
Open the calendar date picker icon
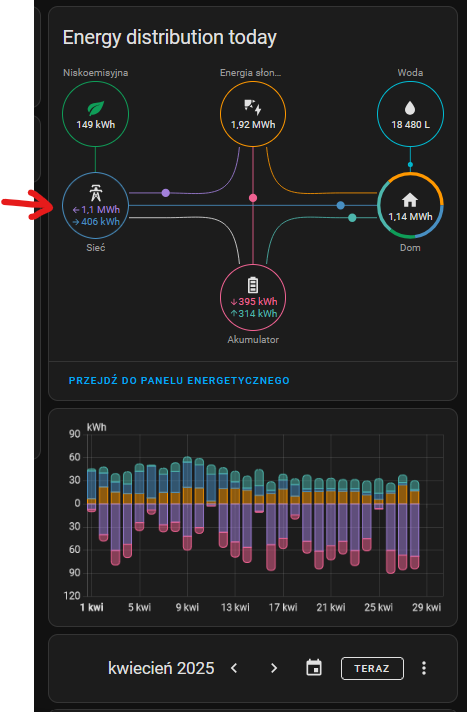point(314,668)
